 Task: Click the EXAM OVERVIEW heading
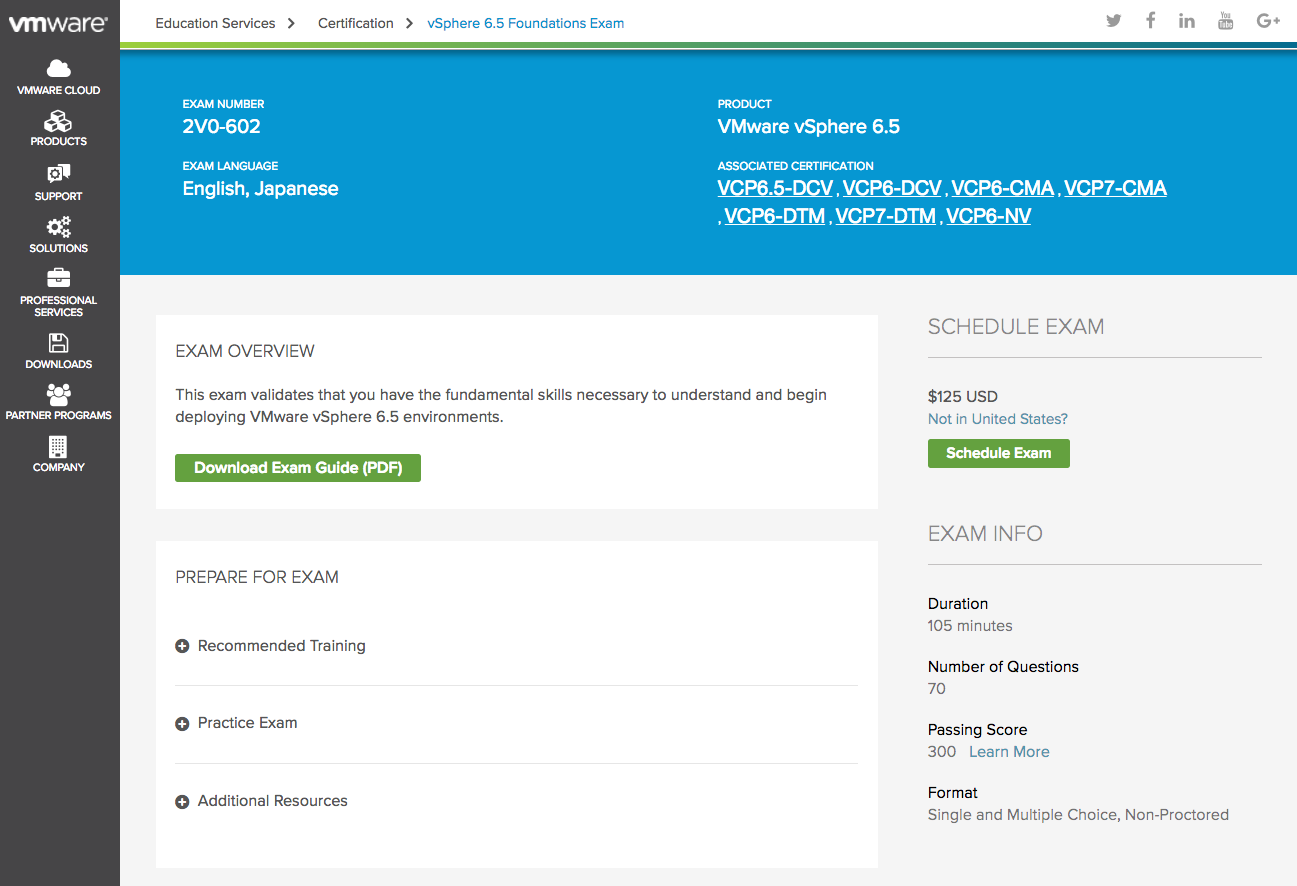point(245,351)
